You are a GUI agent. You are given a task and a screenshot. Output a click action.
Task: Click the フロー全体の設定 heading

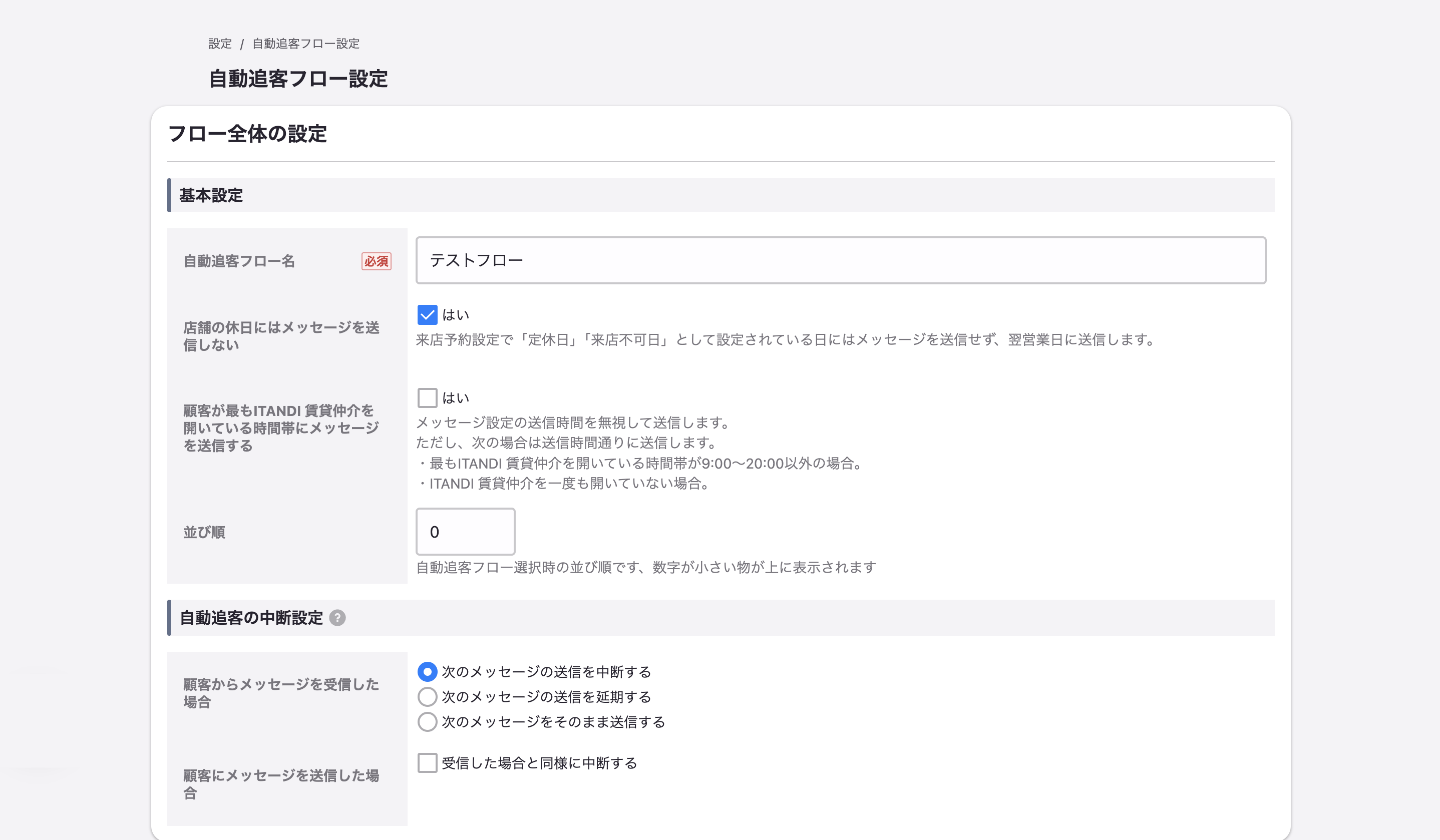coord(247,134)
